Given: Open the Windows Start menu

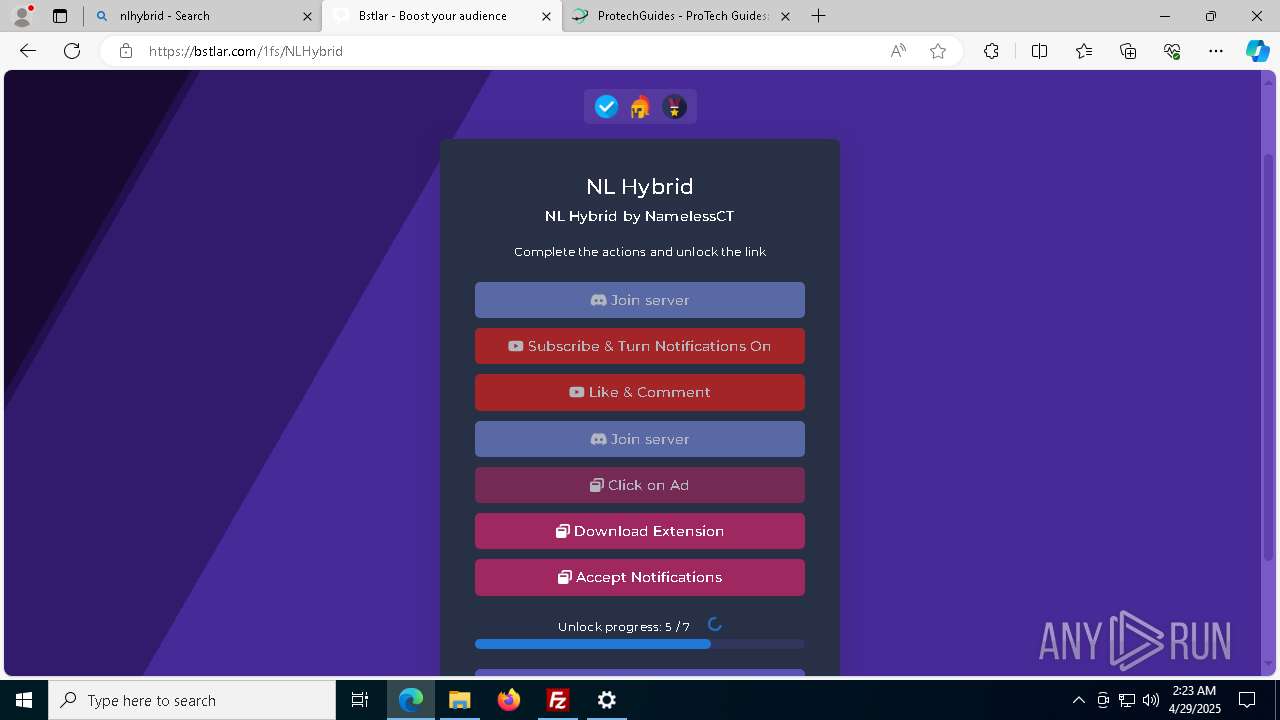Looking at the screenshot, I should click(24, 700).
